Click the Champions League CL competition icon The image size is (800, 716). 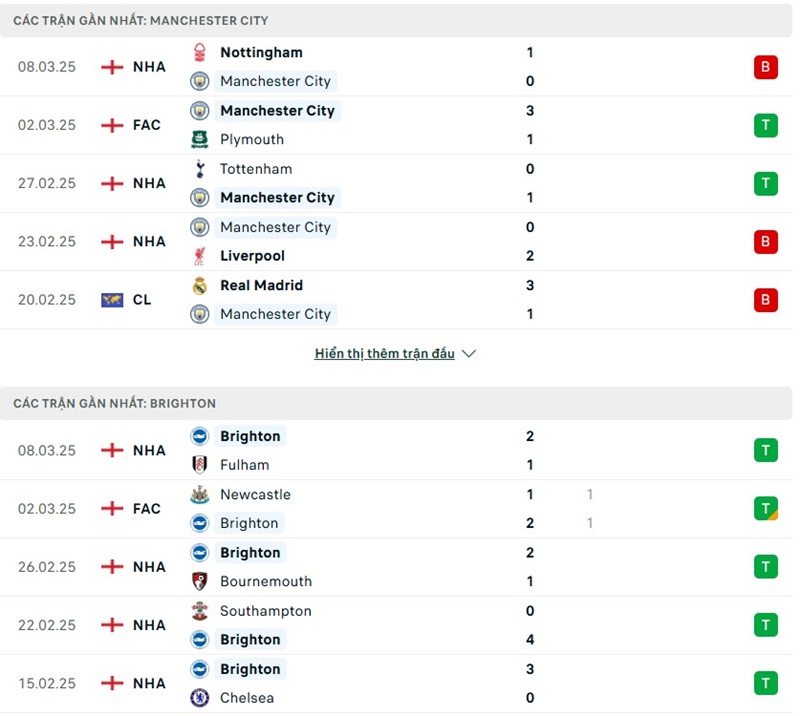[112, 300]
